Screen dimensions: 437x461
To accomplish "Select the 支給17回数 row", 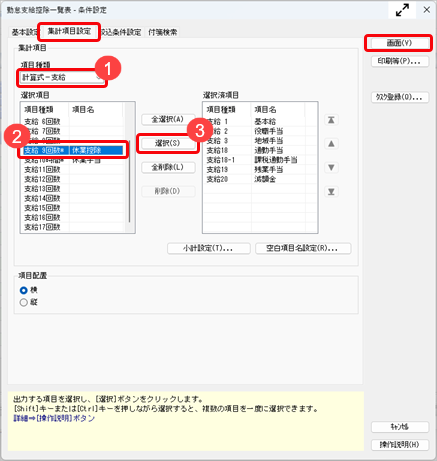I will point(73,227).
